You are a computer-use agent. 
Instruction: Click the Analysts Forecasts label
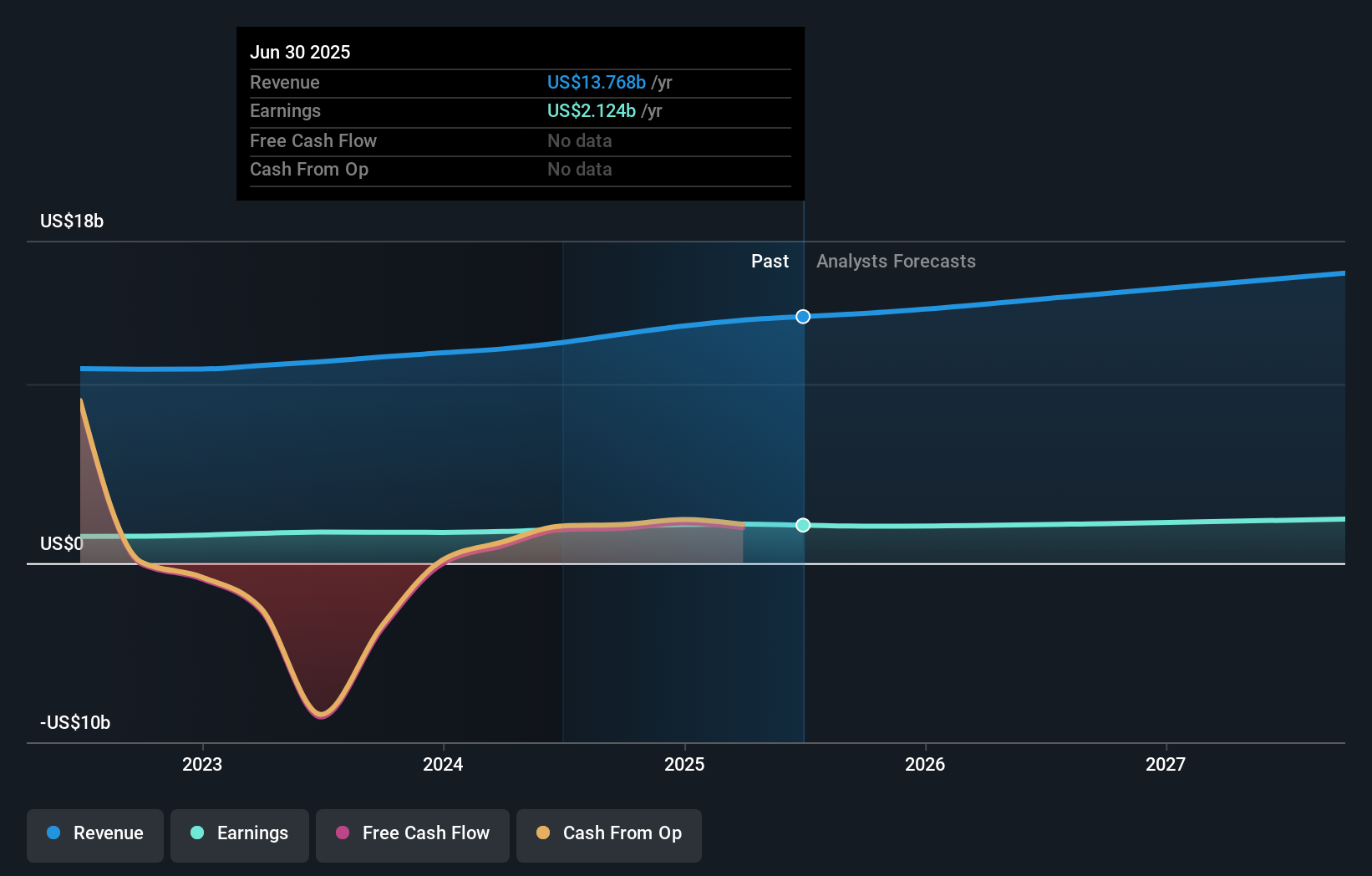(896, 261)
